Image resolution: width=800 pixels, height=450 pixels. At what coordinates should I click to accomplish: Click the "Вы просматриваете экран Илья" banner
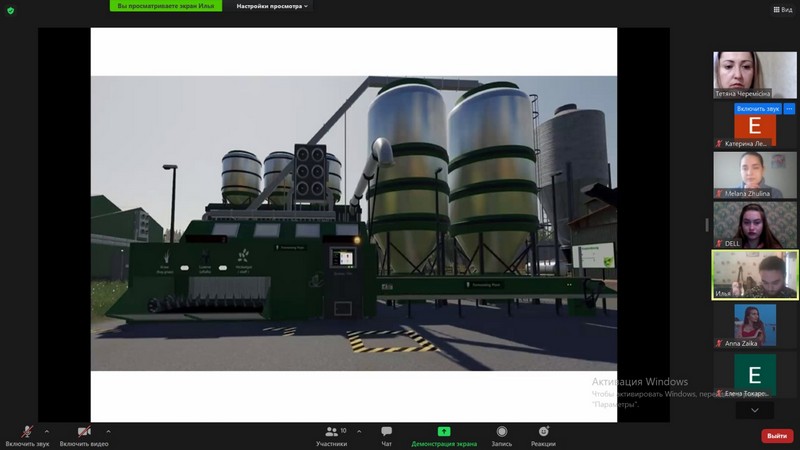(166, 6)
